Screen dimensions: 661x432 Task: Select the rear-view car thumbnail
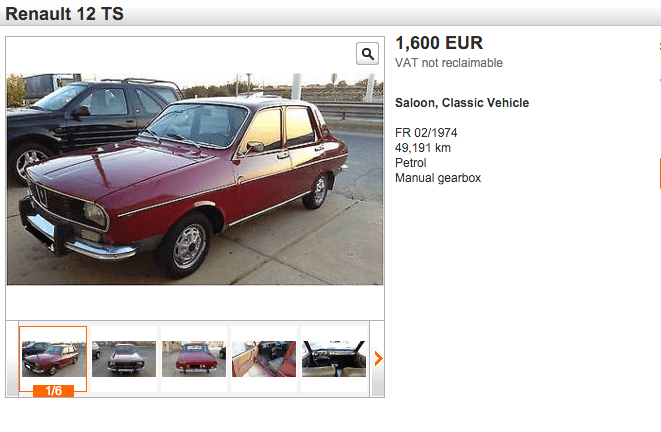[x=194, y=359]
